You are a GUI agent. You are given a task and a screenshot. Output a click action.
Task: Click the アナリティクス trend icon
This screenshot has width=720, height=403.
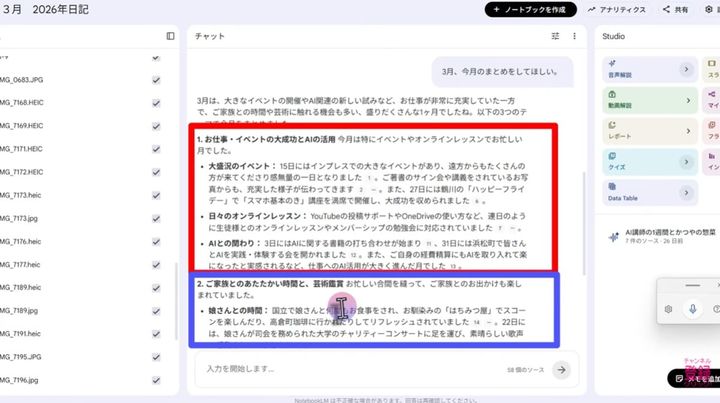coord(591,9)
